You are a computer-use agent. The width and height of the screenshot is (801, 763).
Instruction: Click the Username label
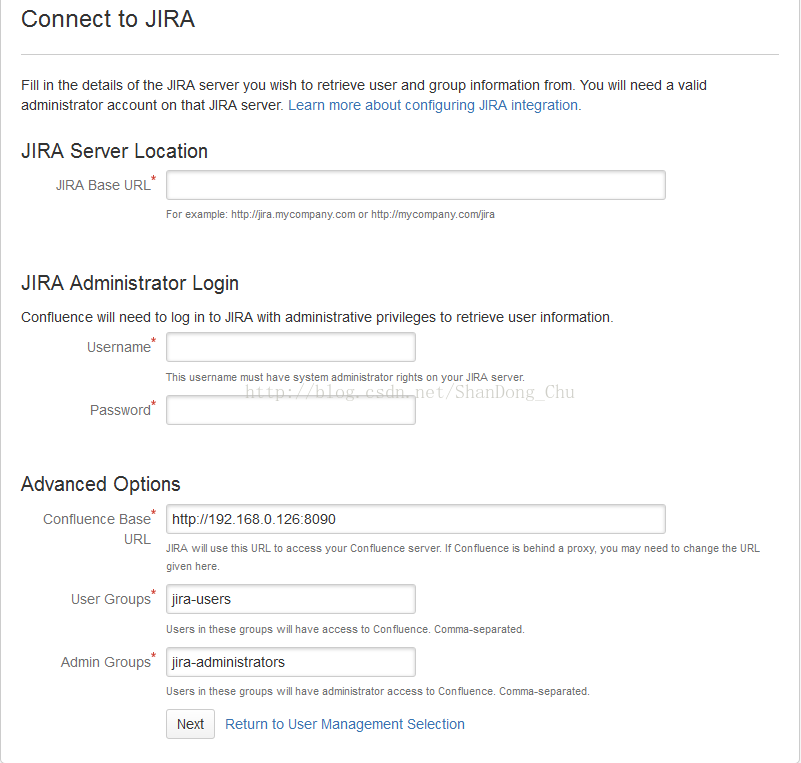coord(121,346)
